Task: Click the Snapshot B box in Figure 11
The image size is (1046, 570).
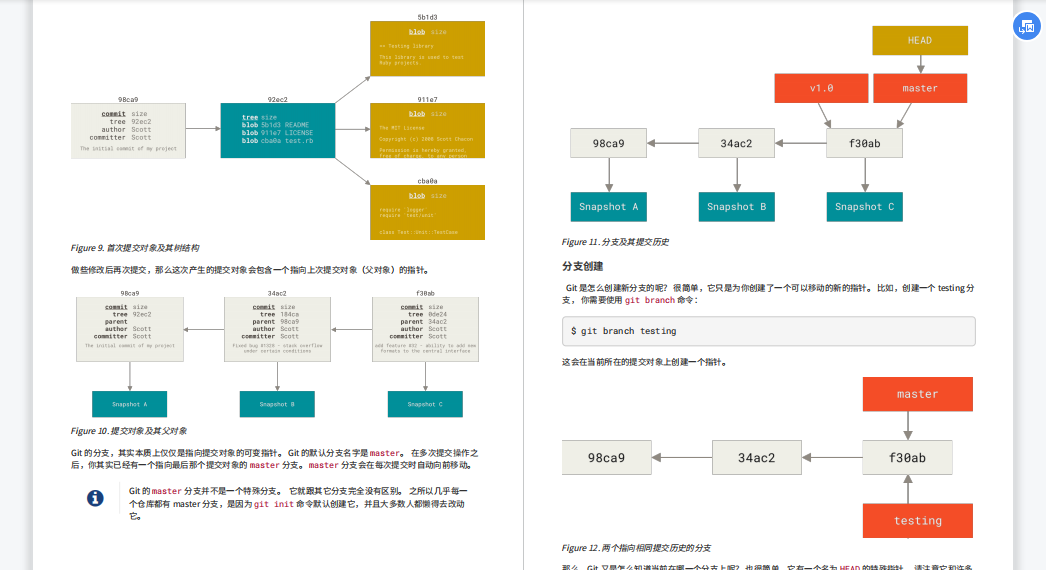Action: [x=736, y=207]
